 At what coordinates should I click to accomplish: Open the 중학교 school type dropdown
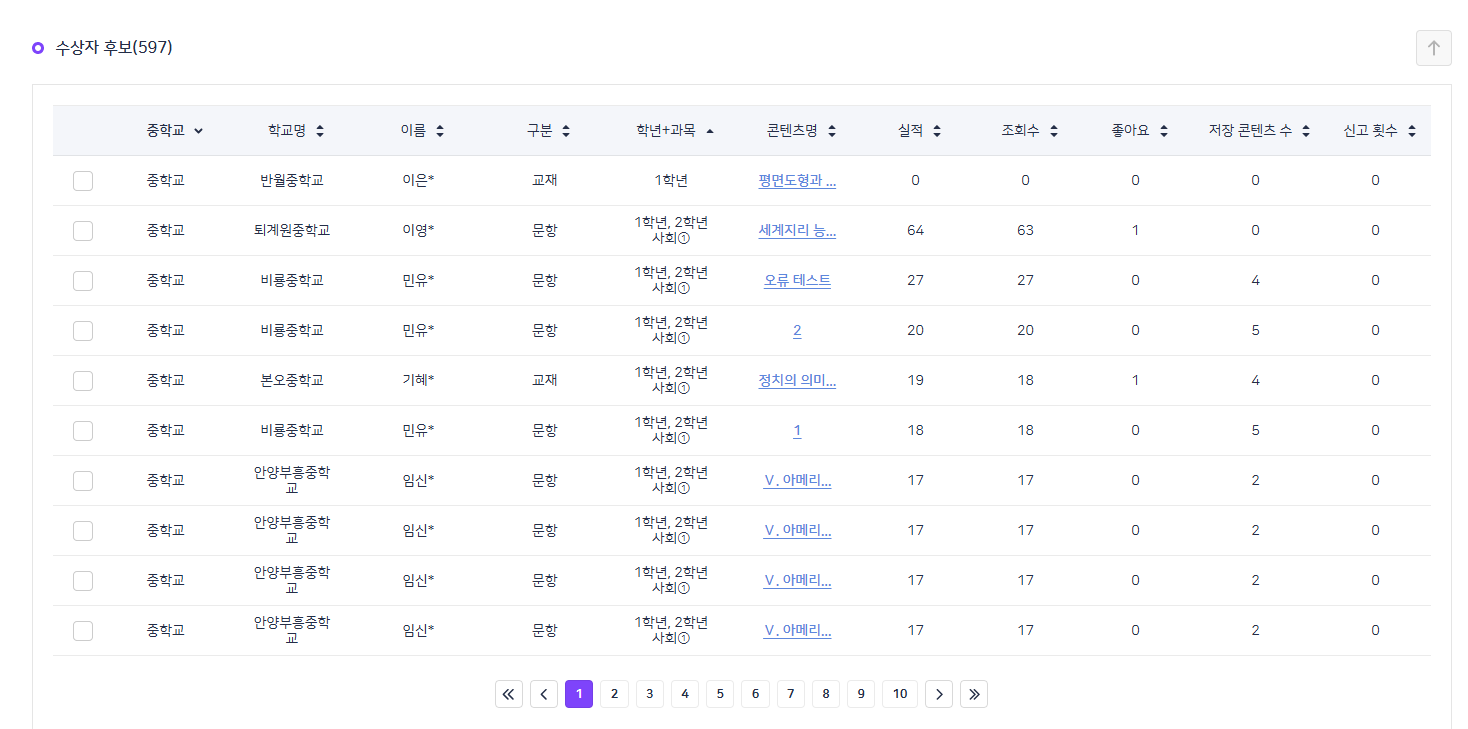175,131
